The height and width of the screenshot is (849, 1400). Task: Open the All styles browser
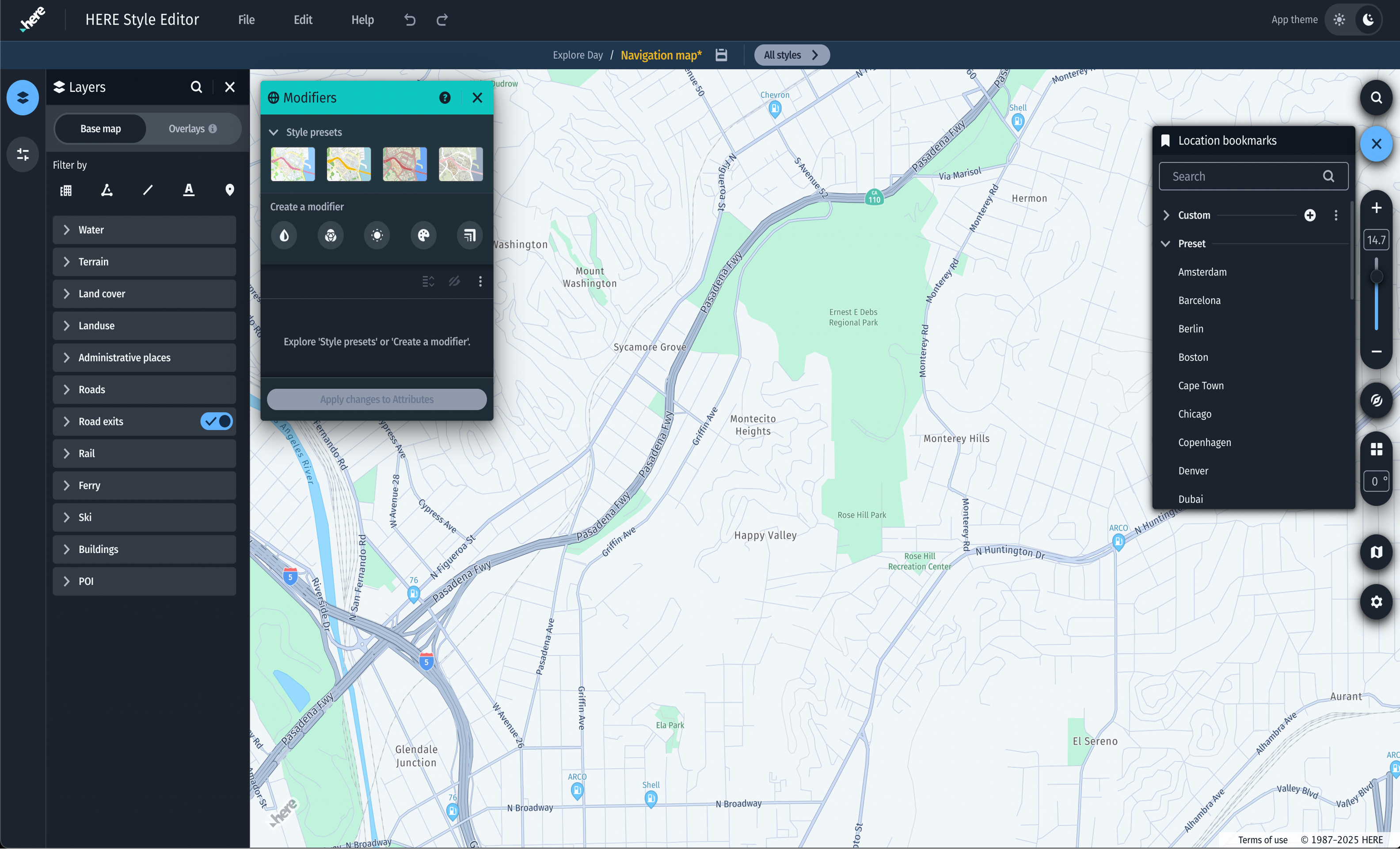(x=791, y=54)
